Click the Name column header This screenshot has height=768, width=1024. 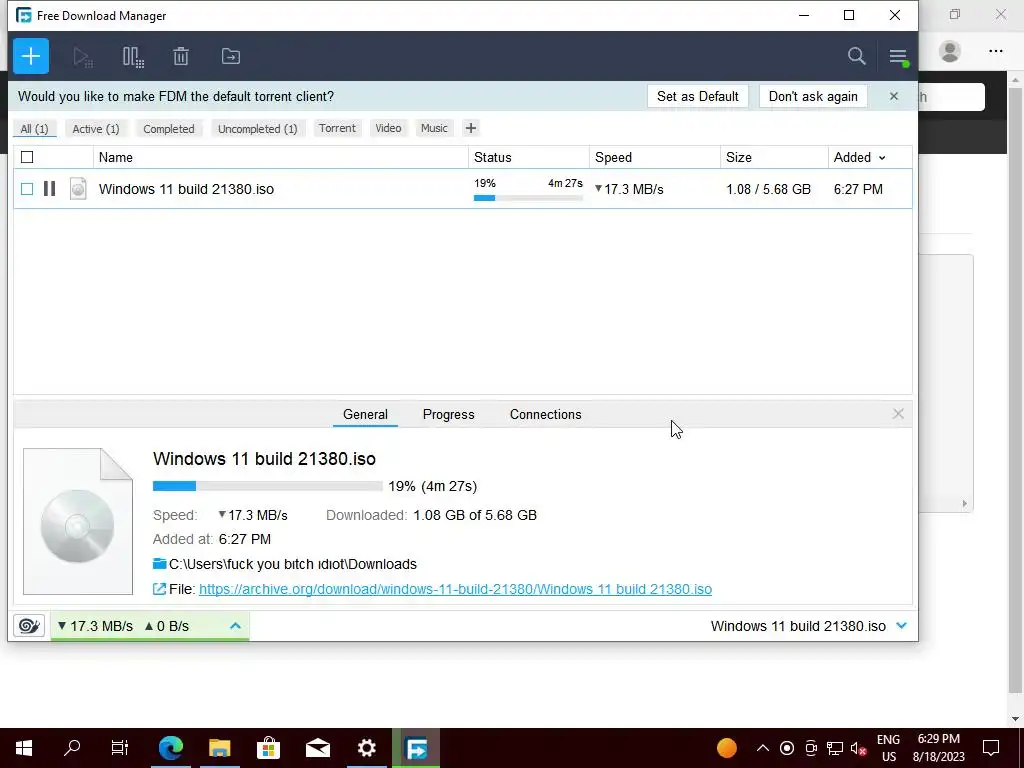tap(281, 157)
